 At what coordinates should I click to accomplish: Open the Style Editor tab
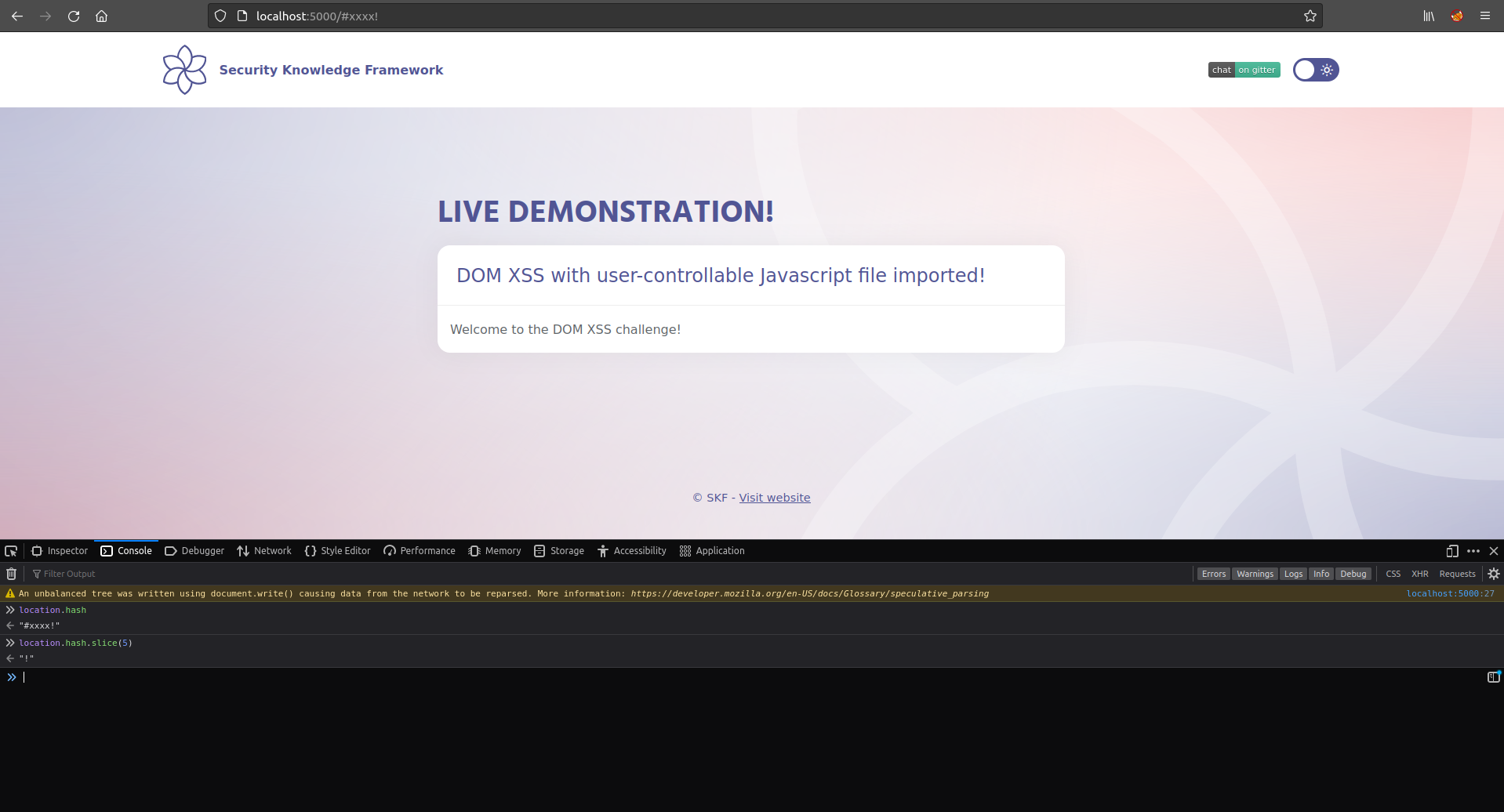pyautogui.click(x=337, y=551)
